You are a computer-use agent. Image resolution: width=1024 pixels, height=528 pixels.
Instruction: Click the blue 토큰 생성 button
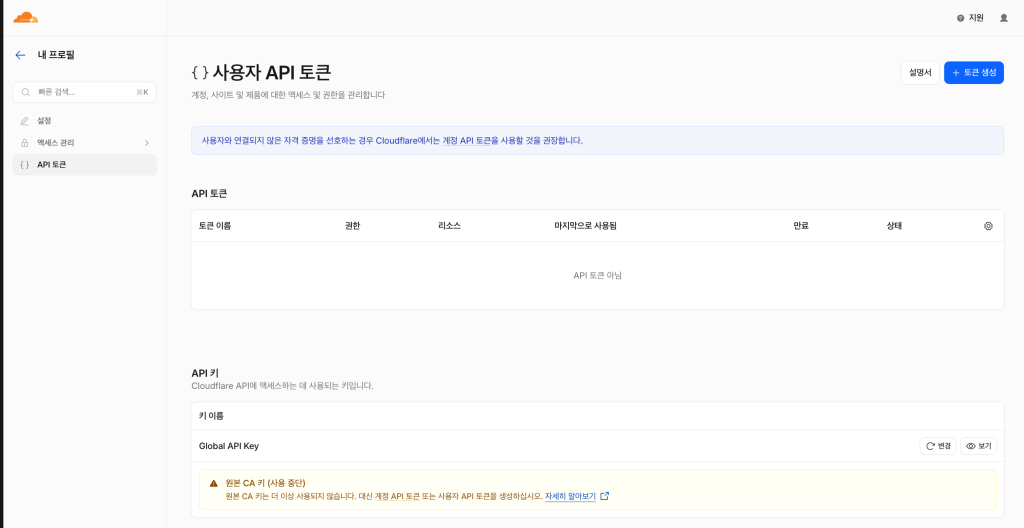(974, 73)
